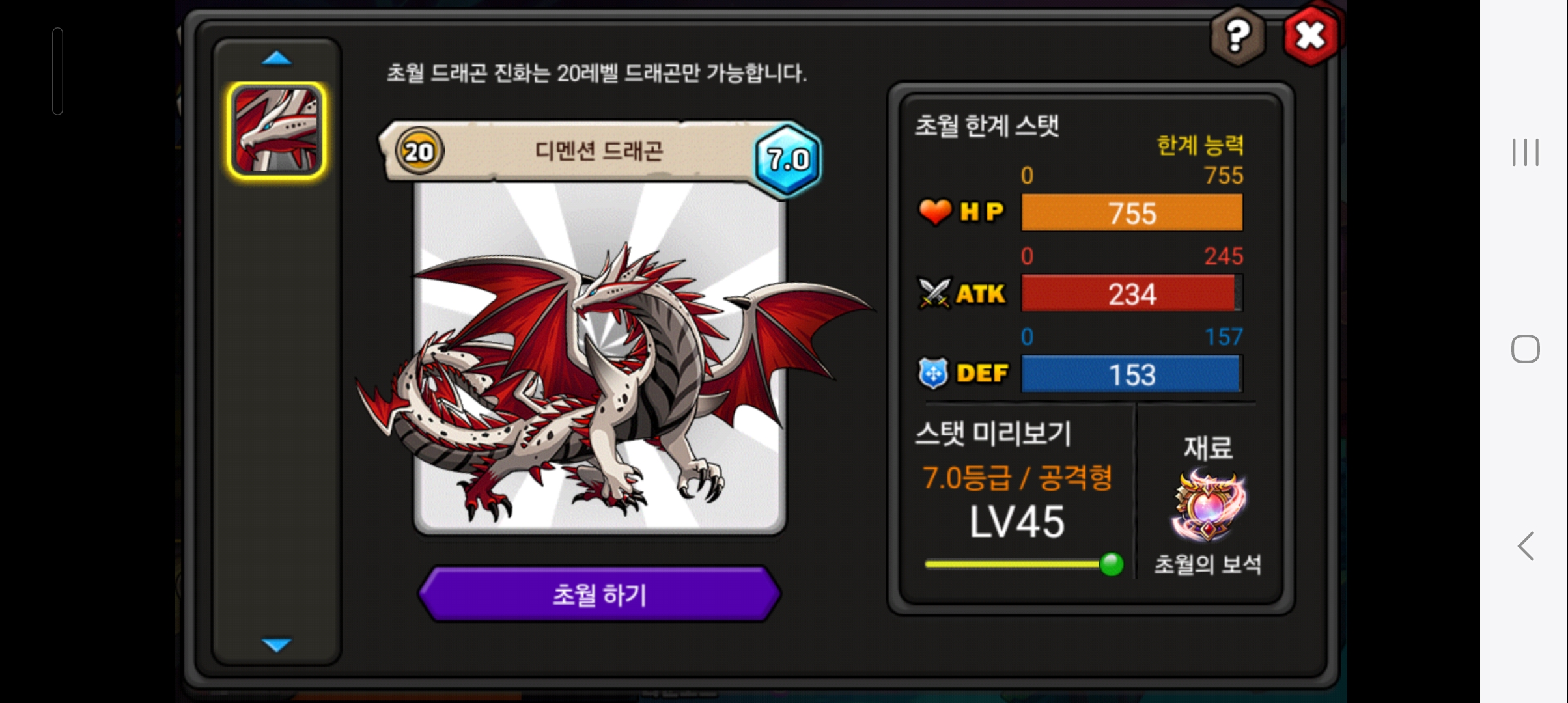Select the dragon thumbnail in the left list

point(276,130)
